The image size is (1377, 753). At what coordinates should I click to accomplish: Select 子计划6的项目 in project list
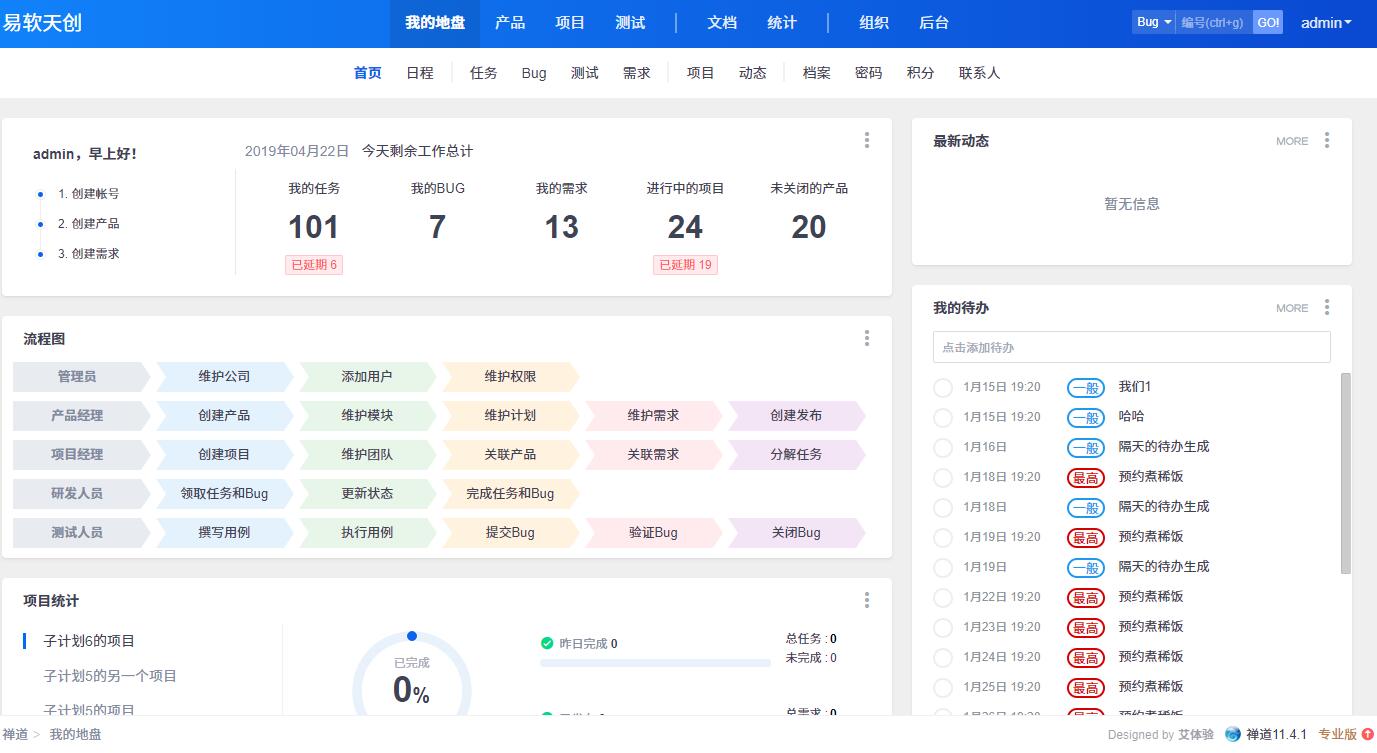click(x=89, y=641)
